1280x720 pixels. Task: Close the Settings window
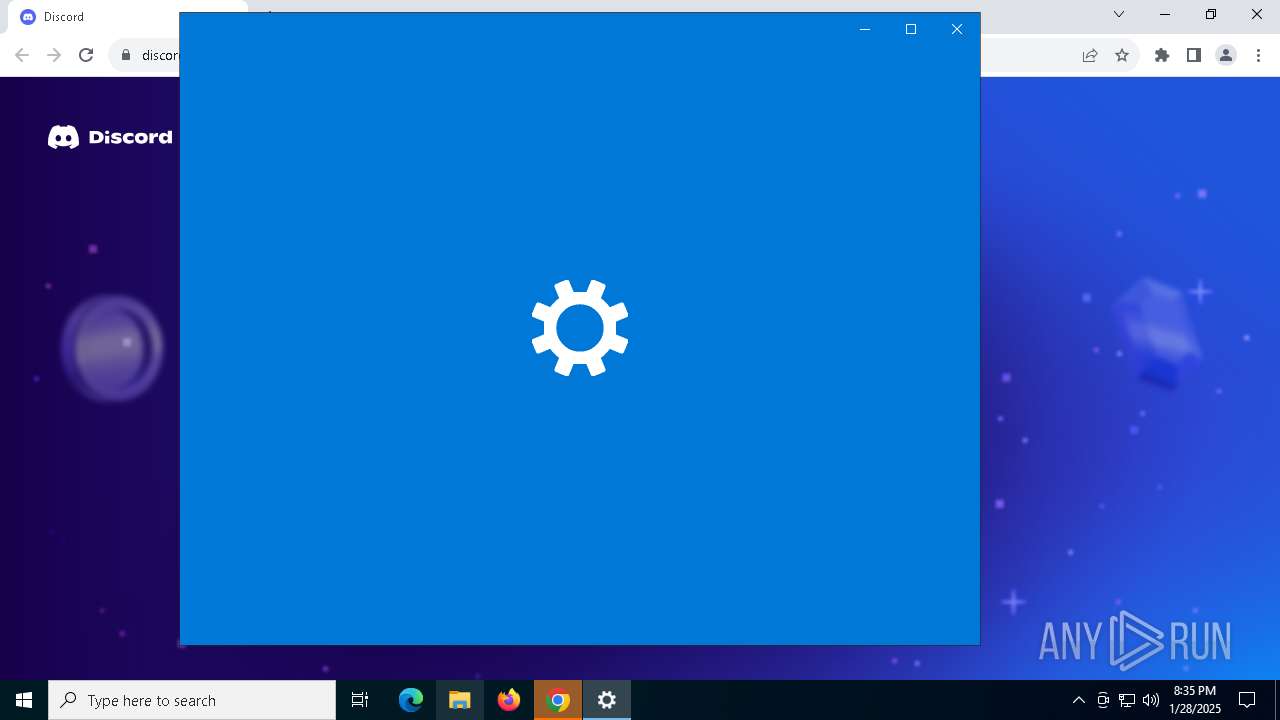click(x=957, y=29)
